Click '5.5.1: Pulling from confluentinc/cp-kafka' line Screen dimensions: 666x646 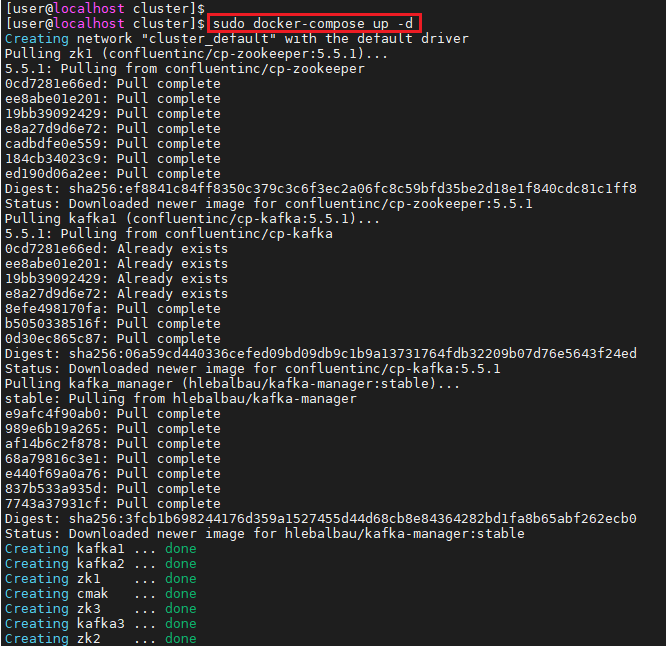click(169, 234)
